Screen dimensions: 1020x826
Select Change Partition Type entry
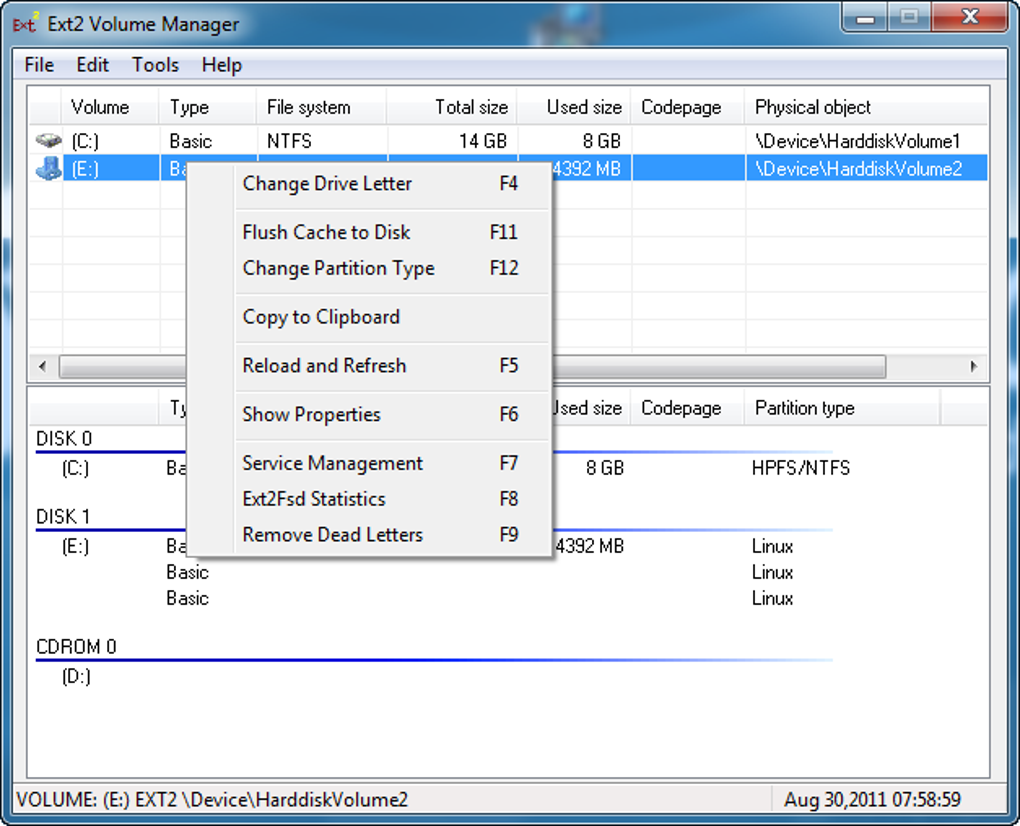point(380,268)
